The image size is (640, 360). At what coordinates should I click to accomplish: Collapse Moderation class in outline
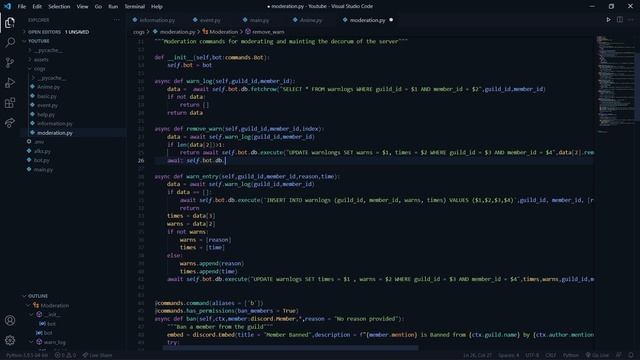(29, 305)
